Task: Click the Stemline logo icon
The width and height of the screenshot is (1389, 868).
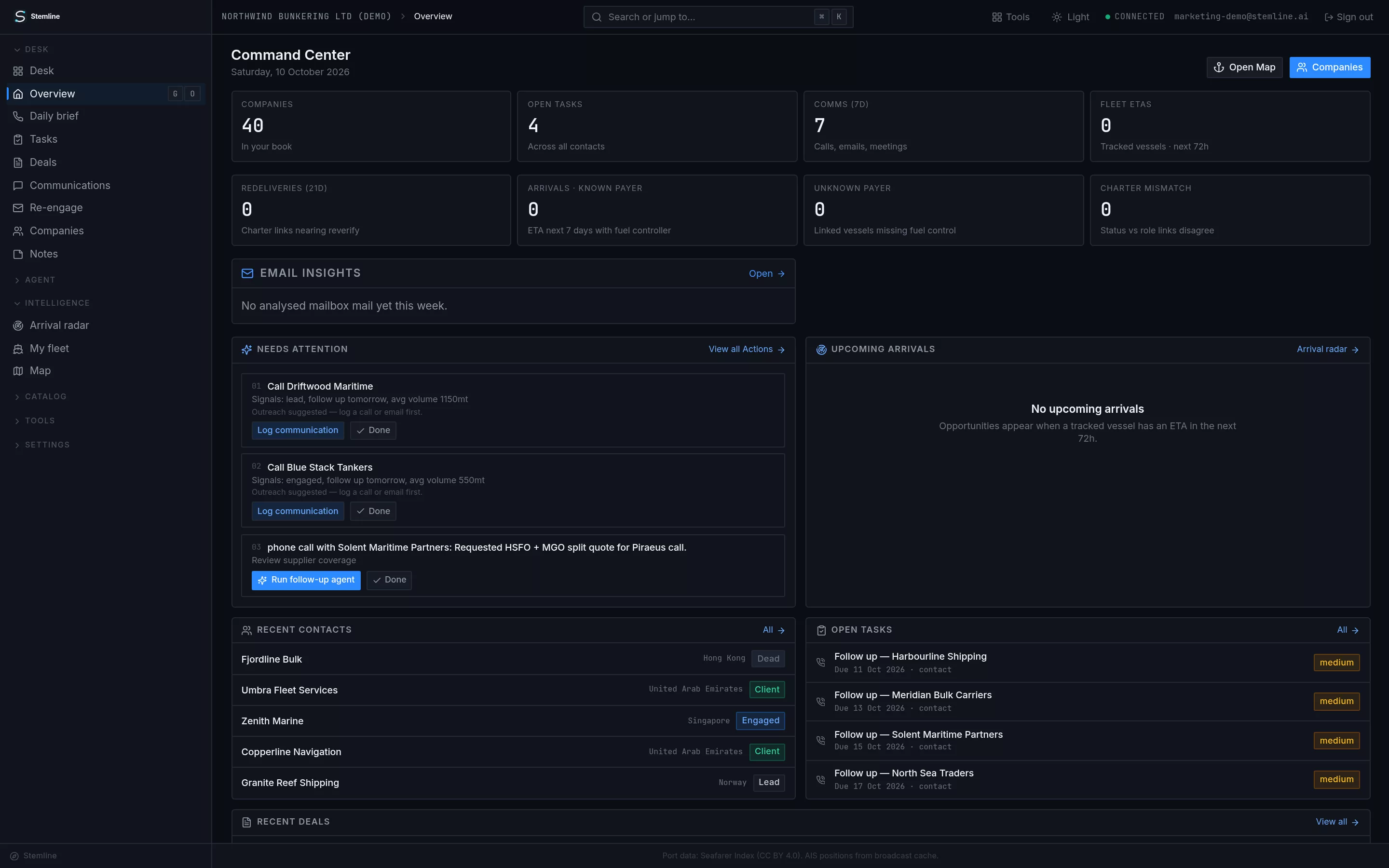Action: 20,16
